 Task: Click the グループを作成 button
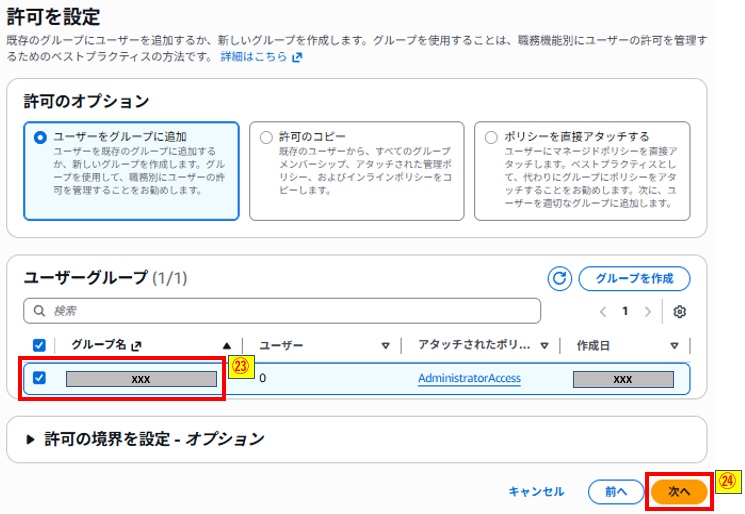[x=634, y=278]
